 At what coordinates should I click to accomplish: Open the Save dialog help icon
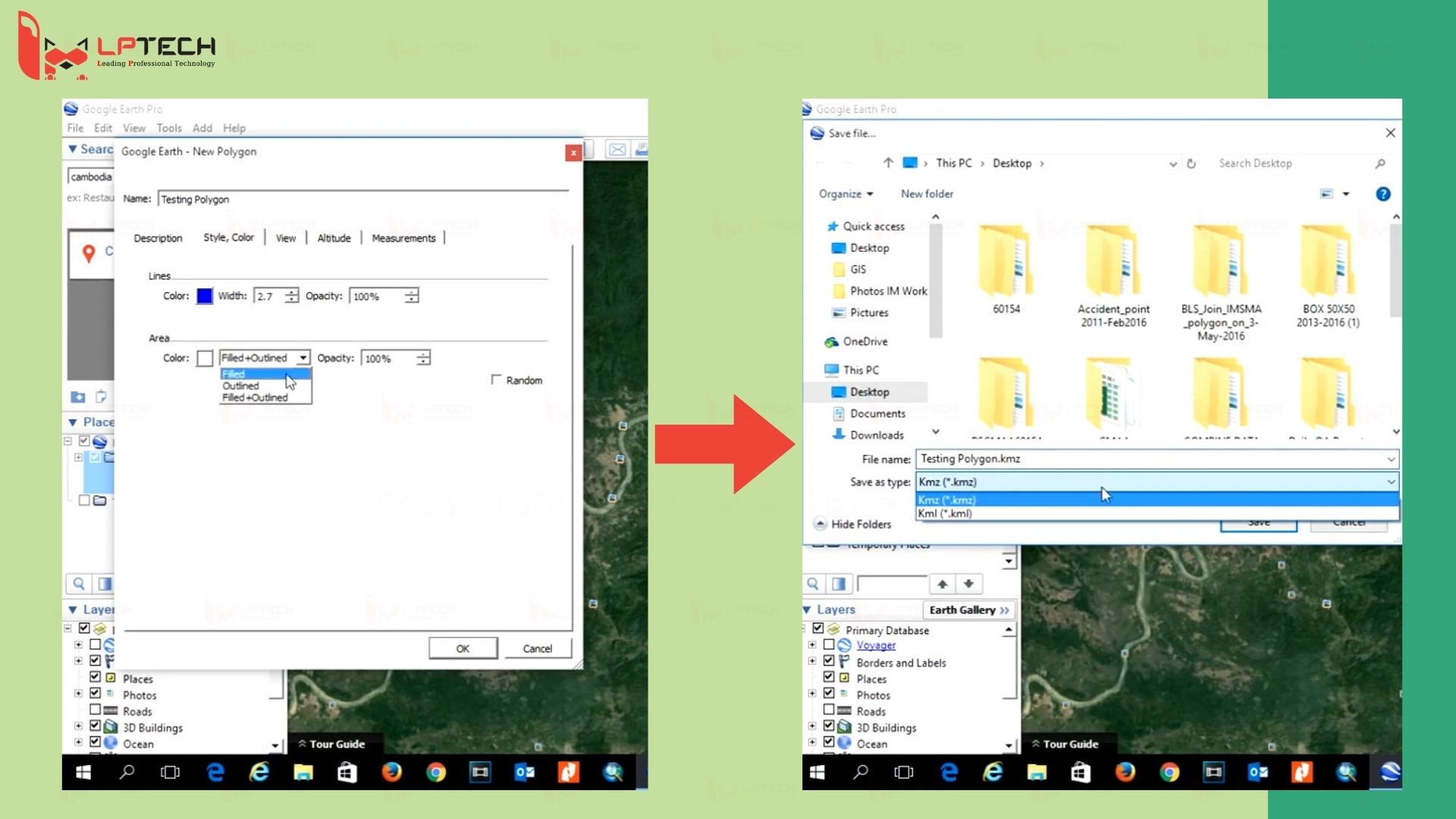1383,194
